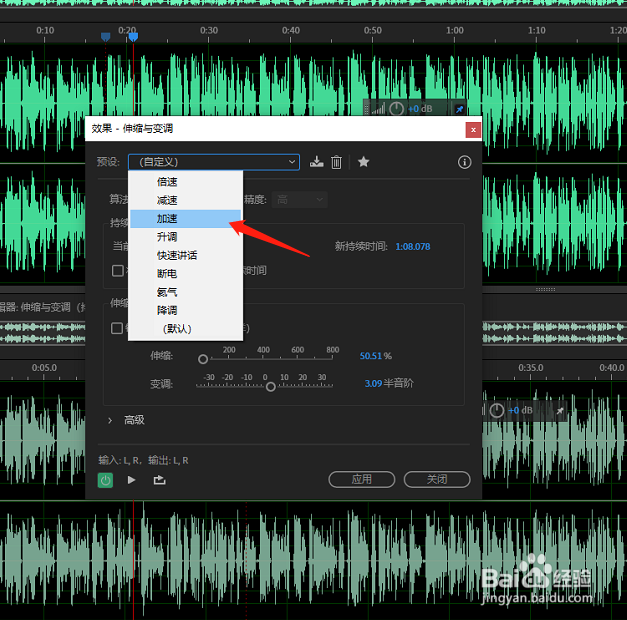Viewport: 627px width, 620px height.
Task: Click the 0:50 mark on the time ruler
Action: coord(373,30)
